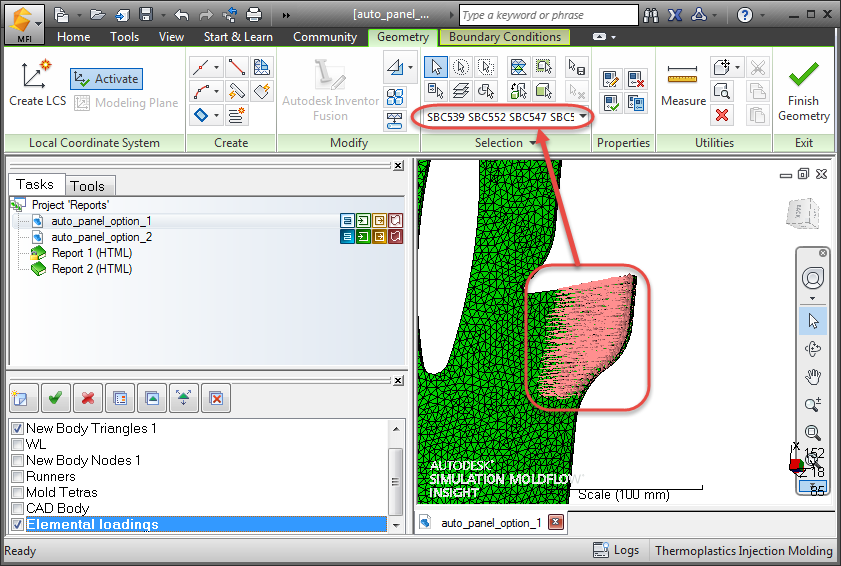Click the undo arrow in quick access toolbar
The height and width of the screenshot is (566, 841).
click(x=181, y=15)
